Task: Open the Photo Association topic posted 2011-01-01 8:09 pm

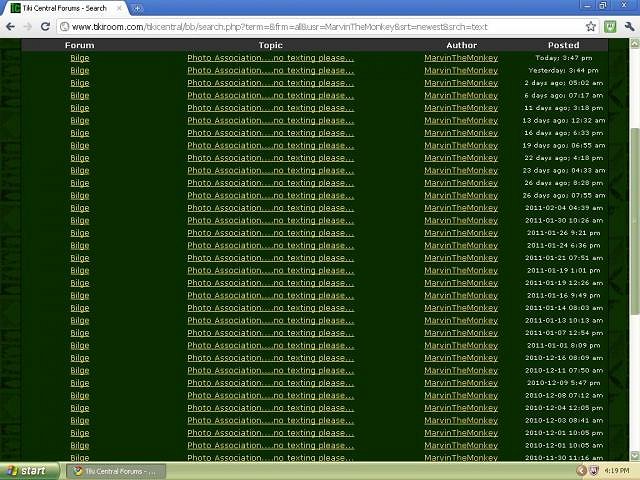Action: [x=270, y=345]
